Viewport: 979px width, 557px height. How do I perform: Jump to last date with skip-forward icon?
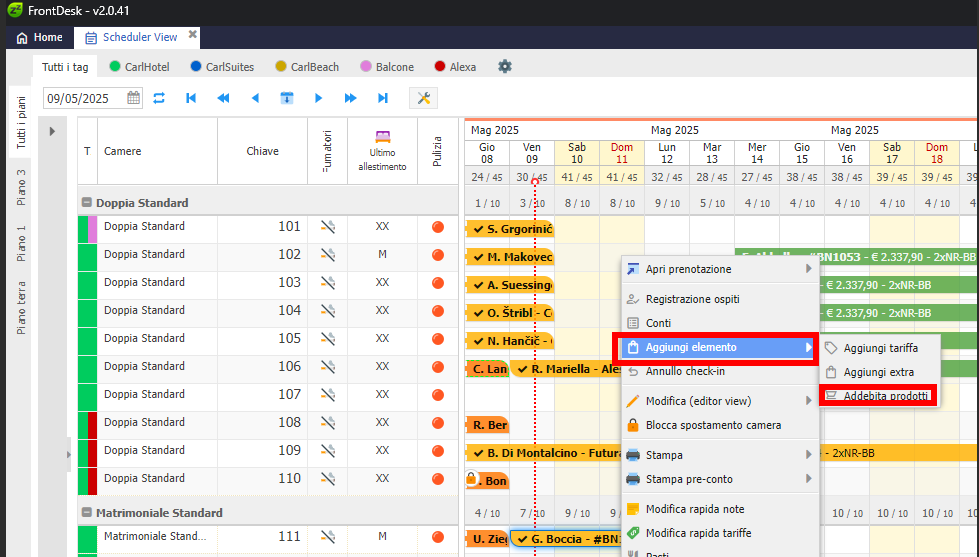pos(383,98)
